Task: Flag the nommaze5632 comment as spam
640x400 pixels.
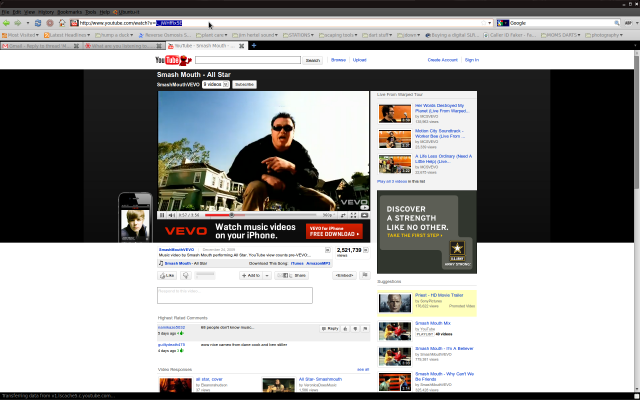Action: coord(365,329)
